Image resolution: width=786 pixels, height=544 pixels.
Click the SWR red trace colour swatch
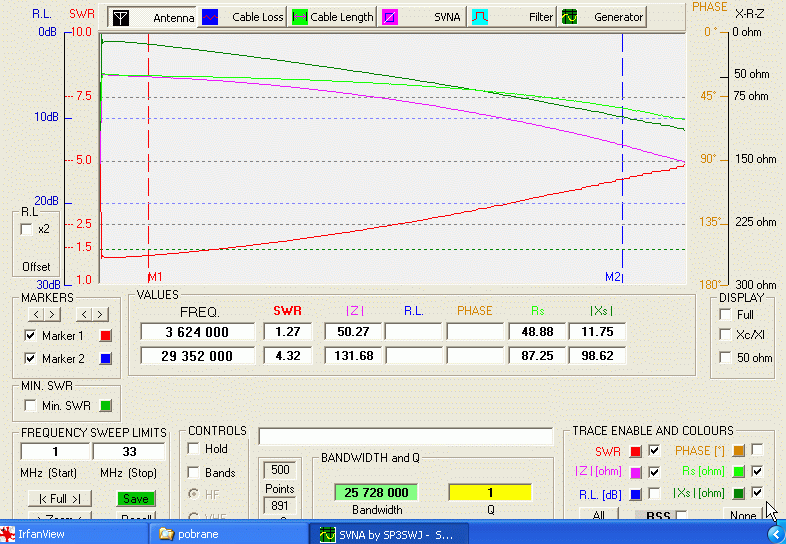click(635, 451)
